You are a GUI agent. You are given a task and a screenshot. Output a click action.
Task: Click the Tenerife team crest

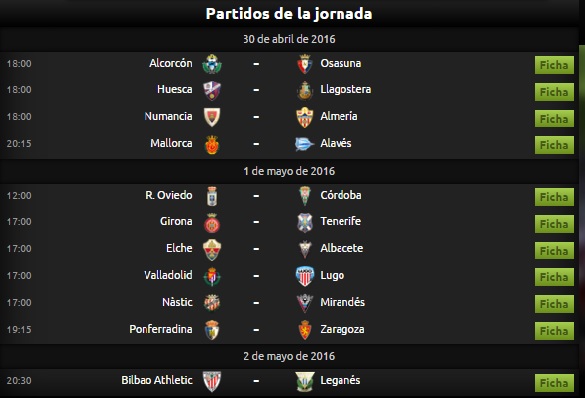(x=305, y=223)
